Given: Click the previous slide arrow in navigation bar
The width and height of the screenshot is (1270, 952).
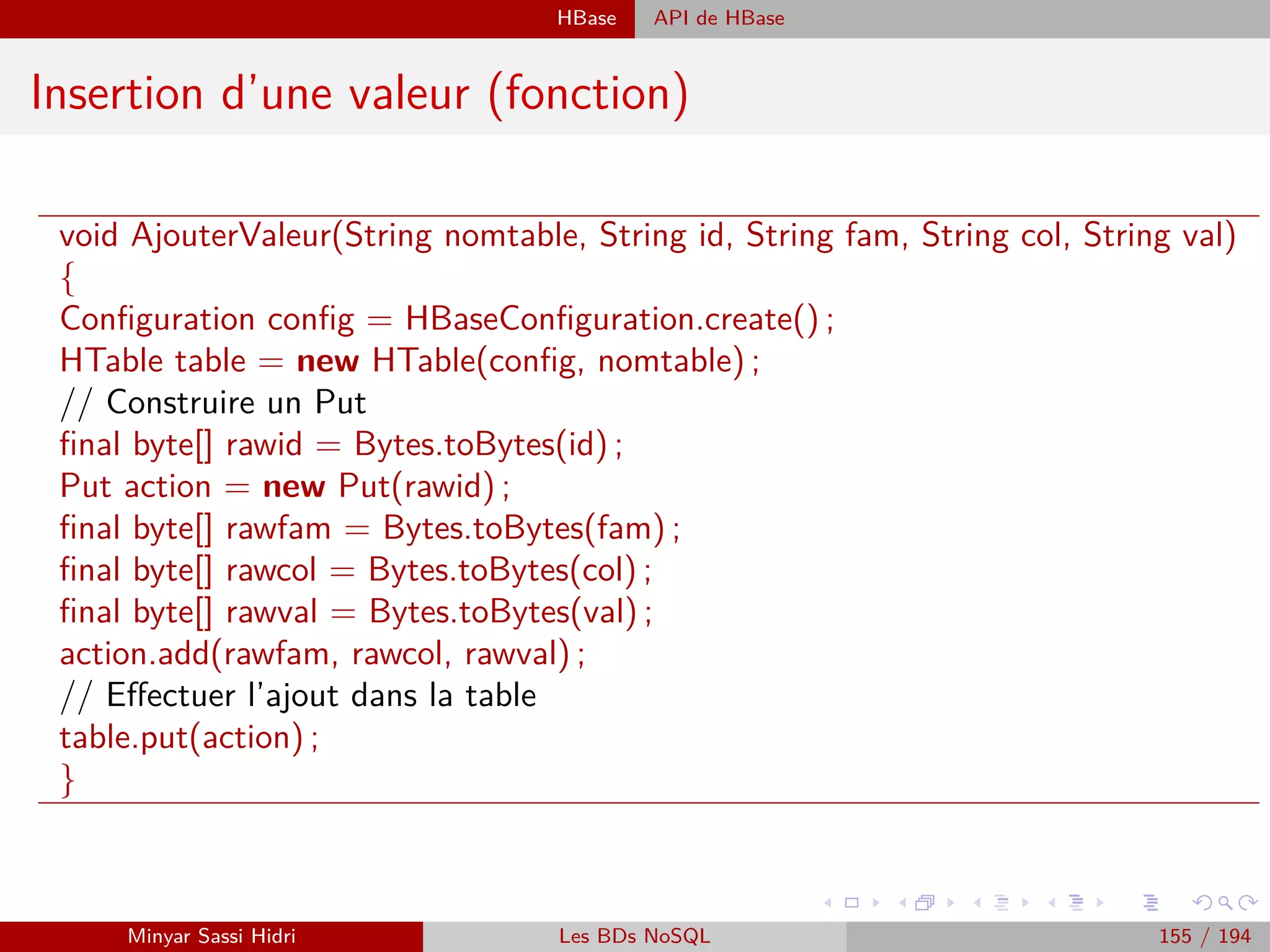Looking at the screenshot, I should (828, 902).
